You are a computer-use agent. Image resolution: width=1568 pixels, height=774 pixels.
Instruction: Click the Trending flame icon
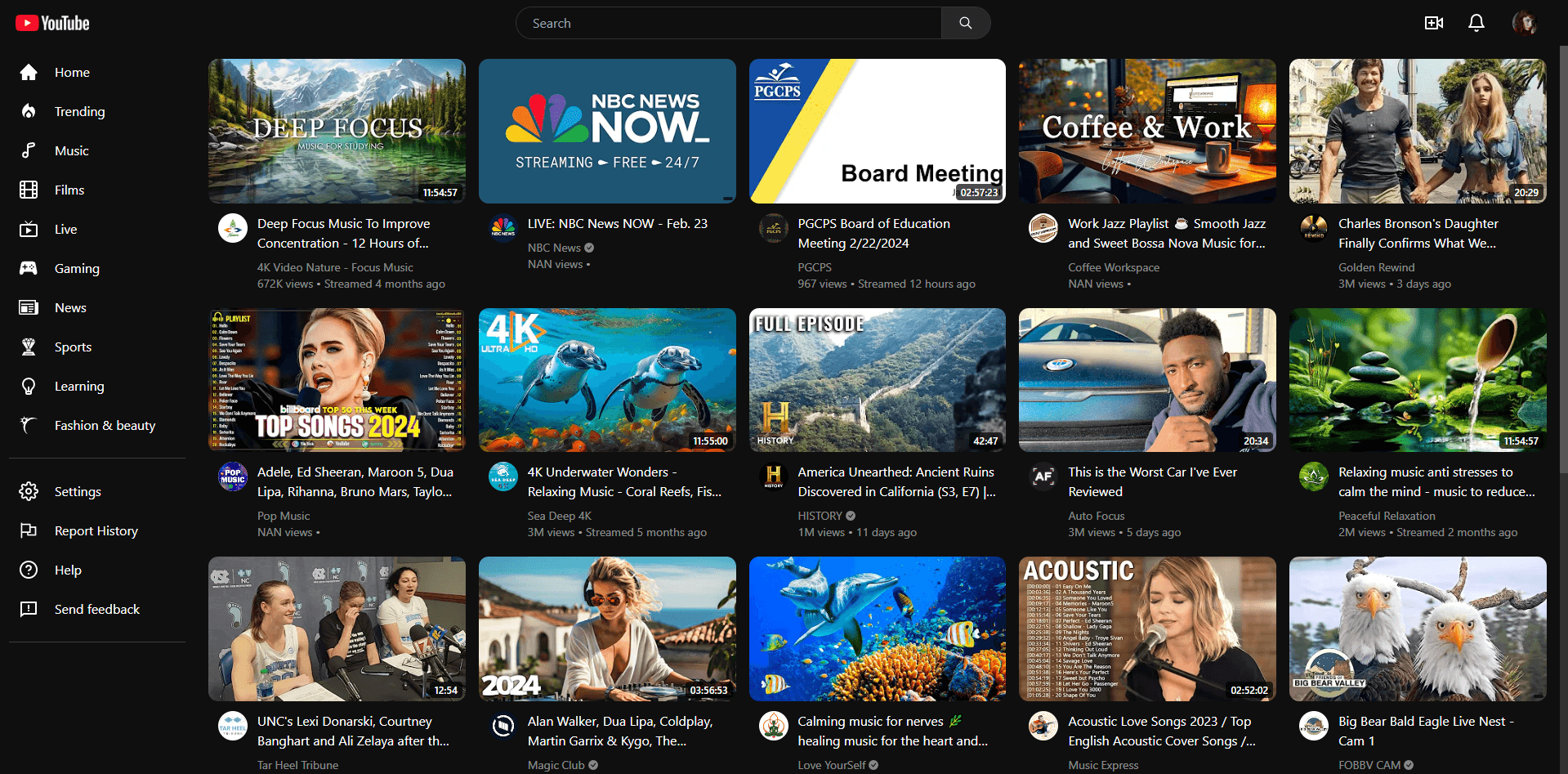[x=29, y=111]
